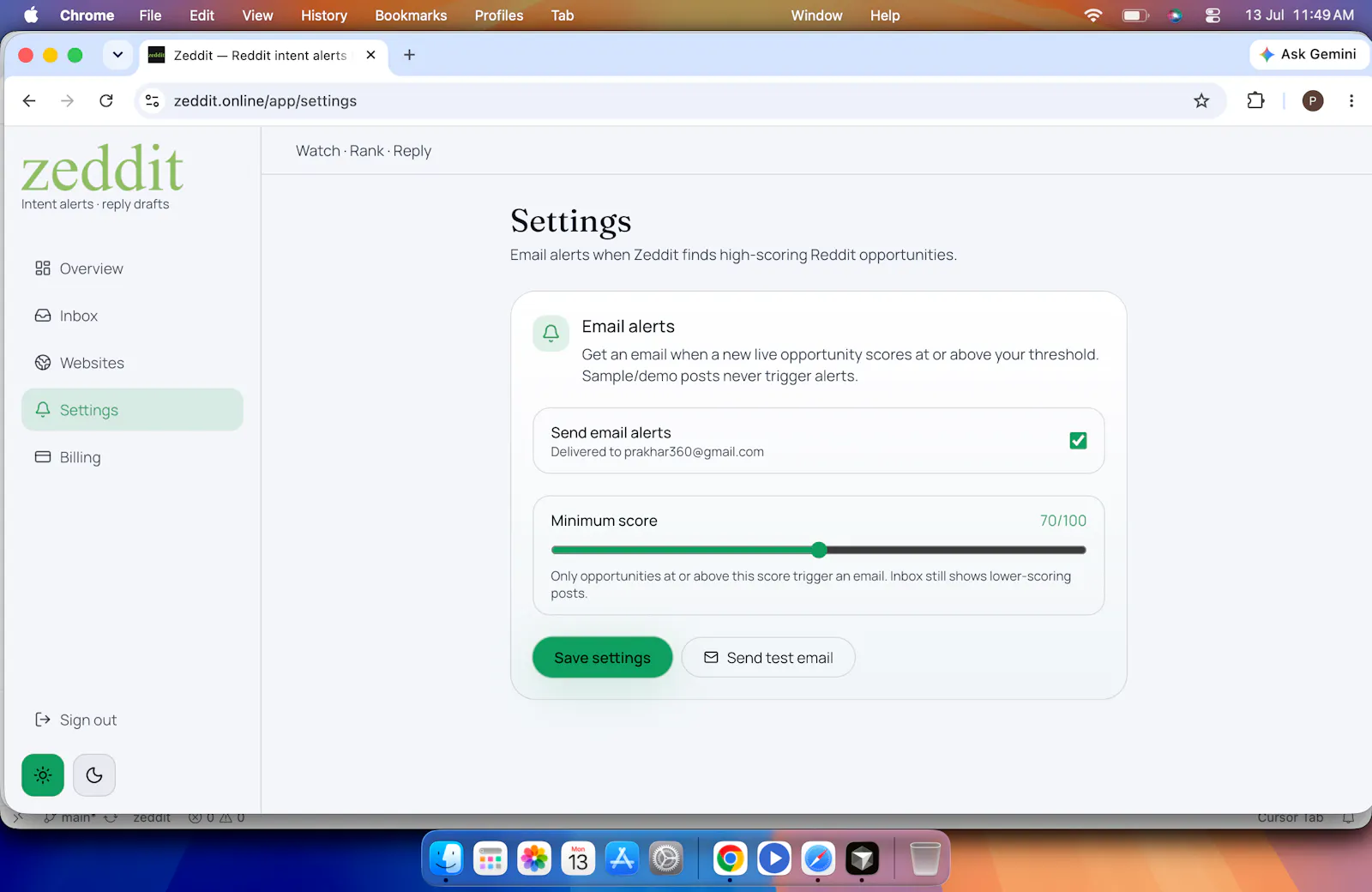This screenshot has width=1372, height=892.
Task: Open Safari from the Dock
Action: (818, 859)
